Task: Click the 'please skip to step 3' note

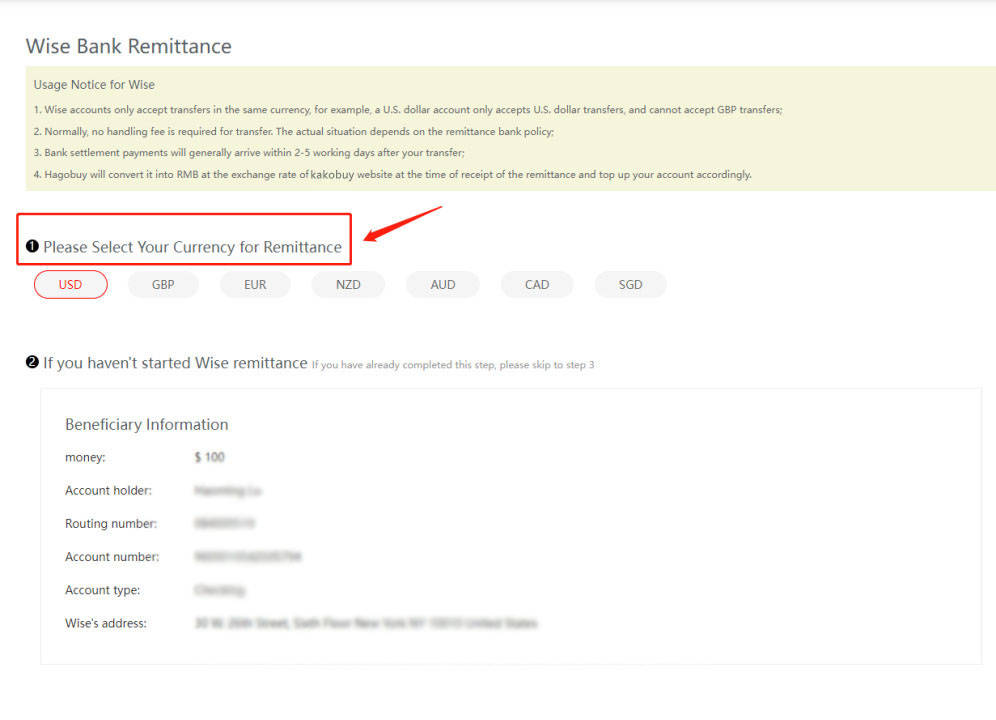Action: pyautogui.click(x=547, y=365)
